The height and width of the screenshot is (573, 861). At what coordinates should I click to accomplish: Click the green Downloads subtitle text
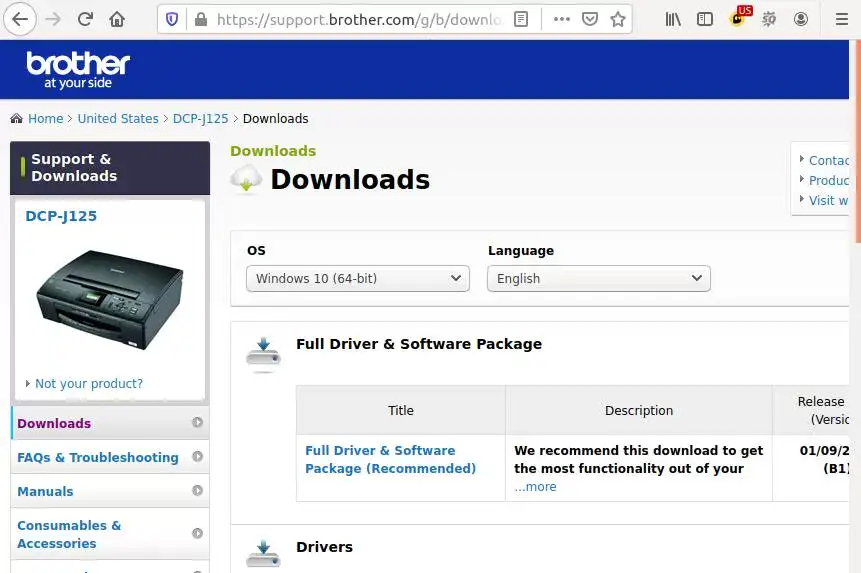point(273,151)
